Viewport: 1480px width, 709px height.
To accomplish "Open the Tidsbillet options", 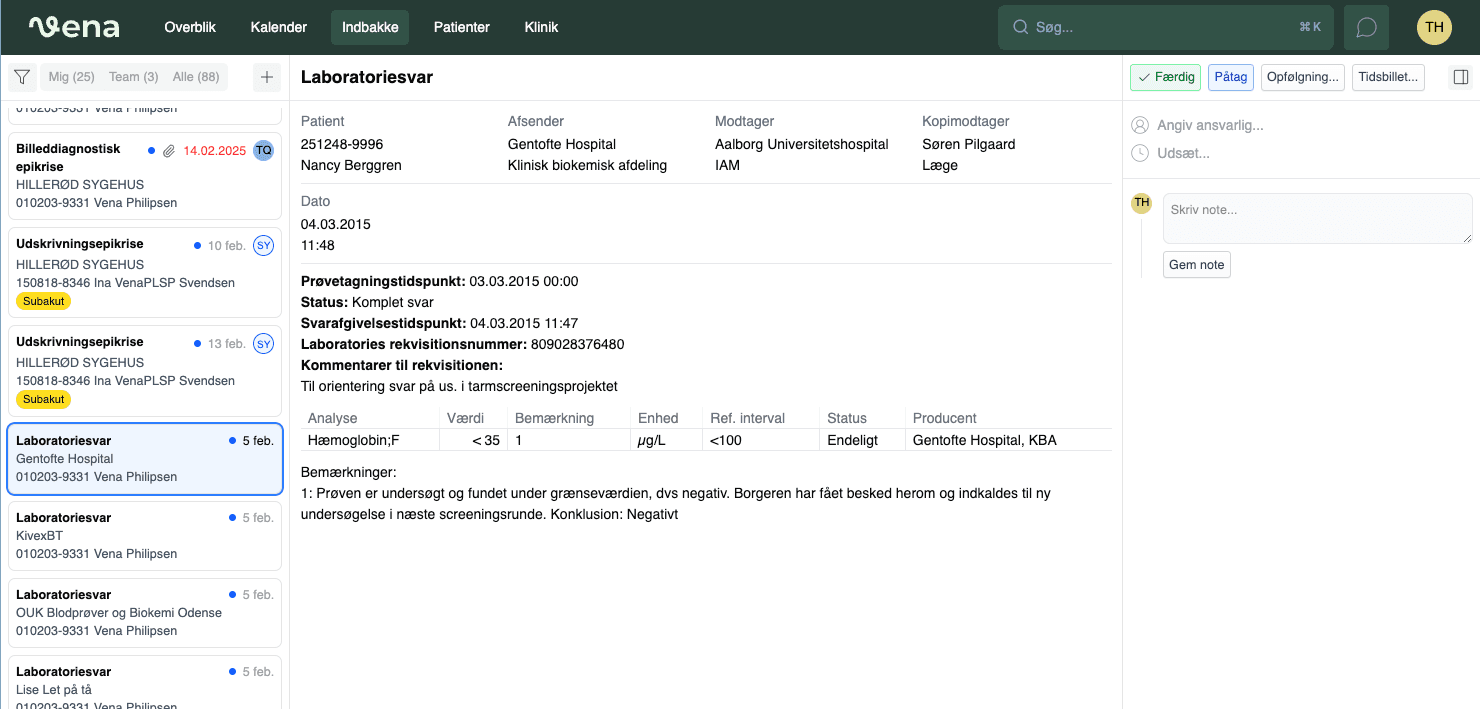I will click(1388, 77).
